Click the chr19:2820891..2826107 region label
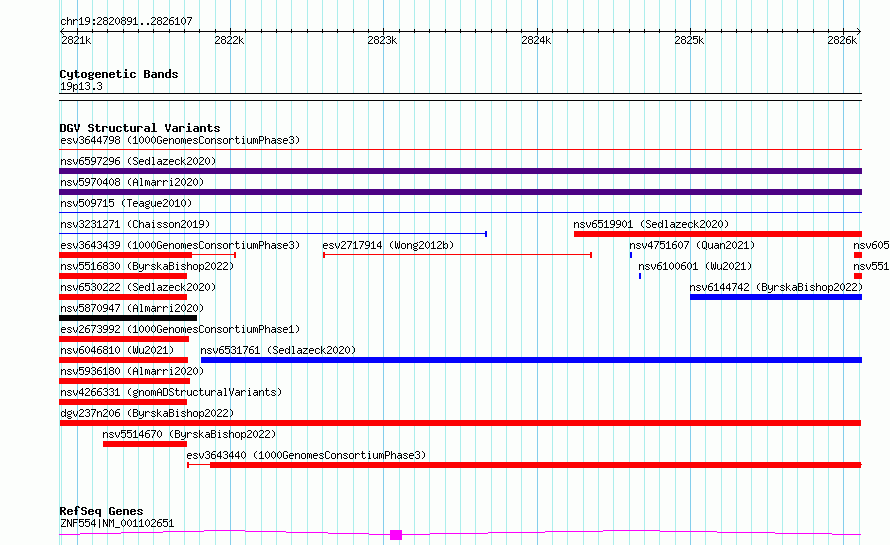The image size is (890, 545). tap(126, 22)
